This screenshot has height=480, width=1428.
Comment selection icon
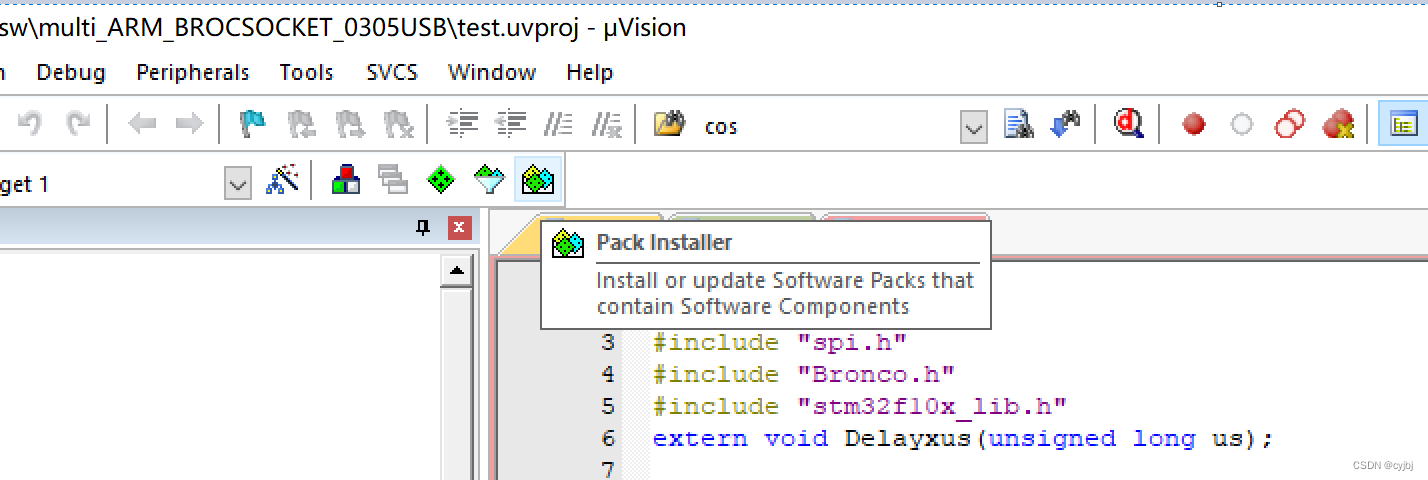tap(558, 125)
